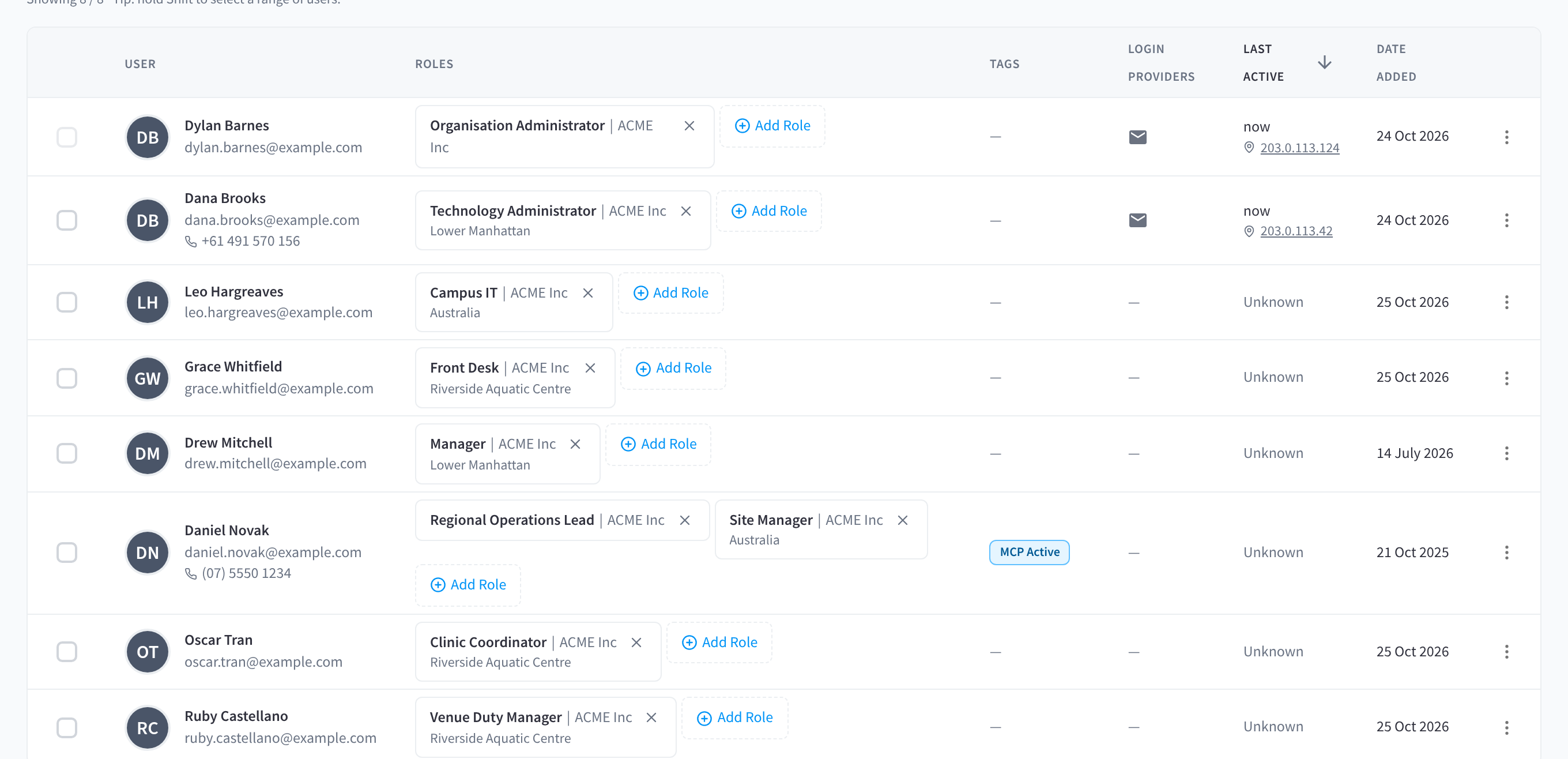This screenshot has height=759, width=1568.
Task: Tick the Daniel Novak row checkbox
Action: click(x=67, y=553)
